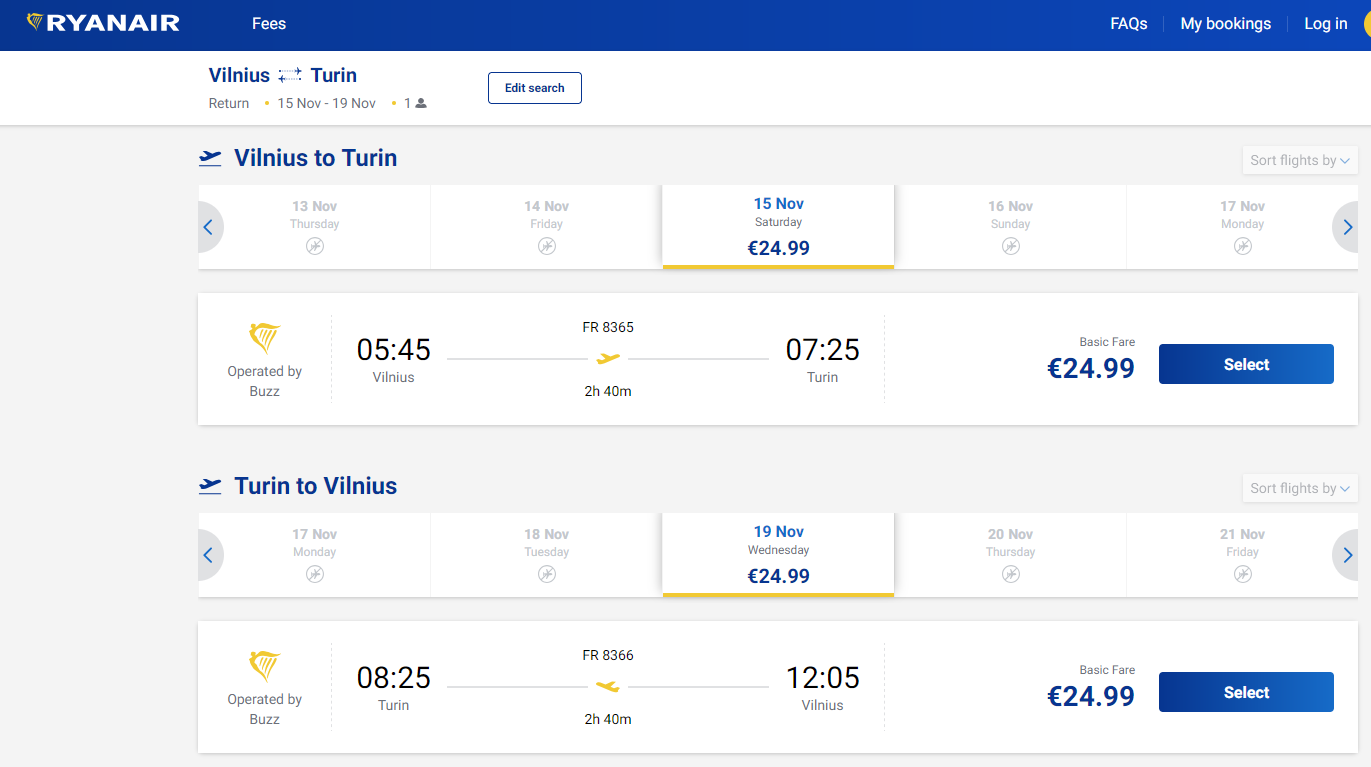Open the Fees menu item
The width and height of the screenshot is (1371, 767).
(269, 24)
